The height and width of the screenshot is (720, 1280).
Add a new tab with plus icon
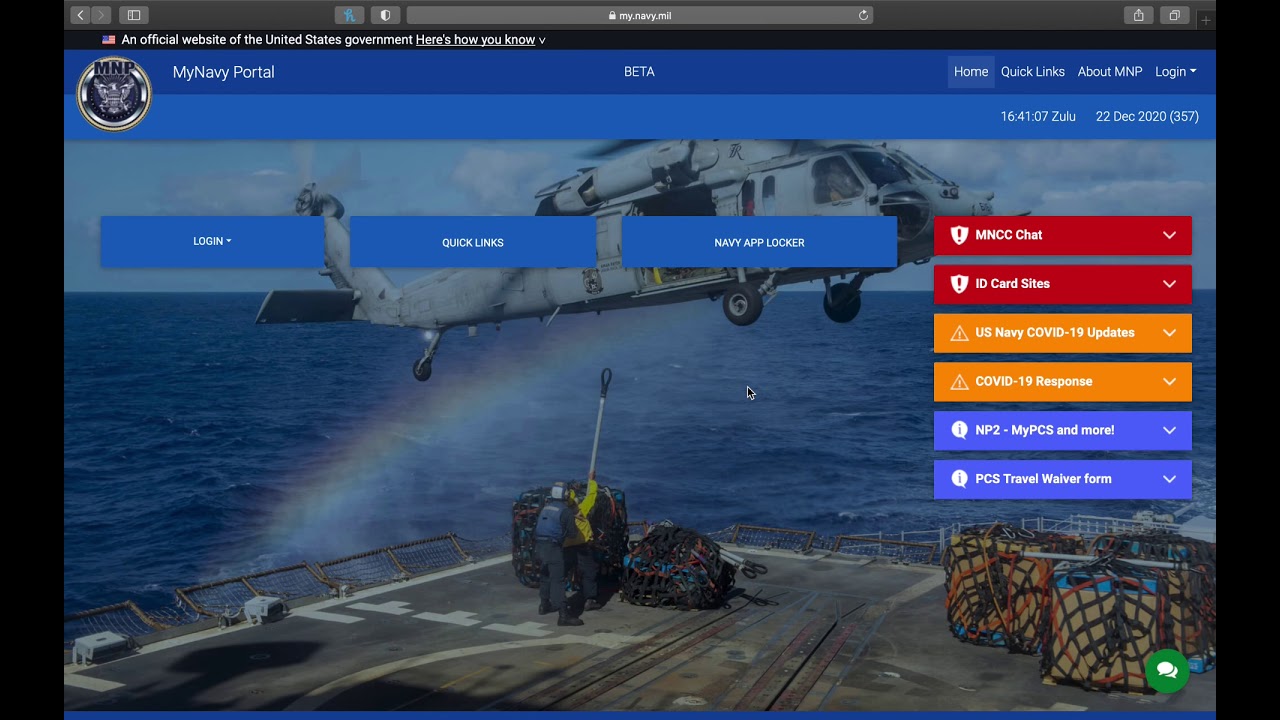click(x=1206, y=20)
